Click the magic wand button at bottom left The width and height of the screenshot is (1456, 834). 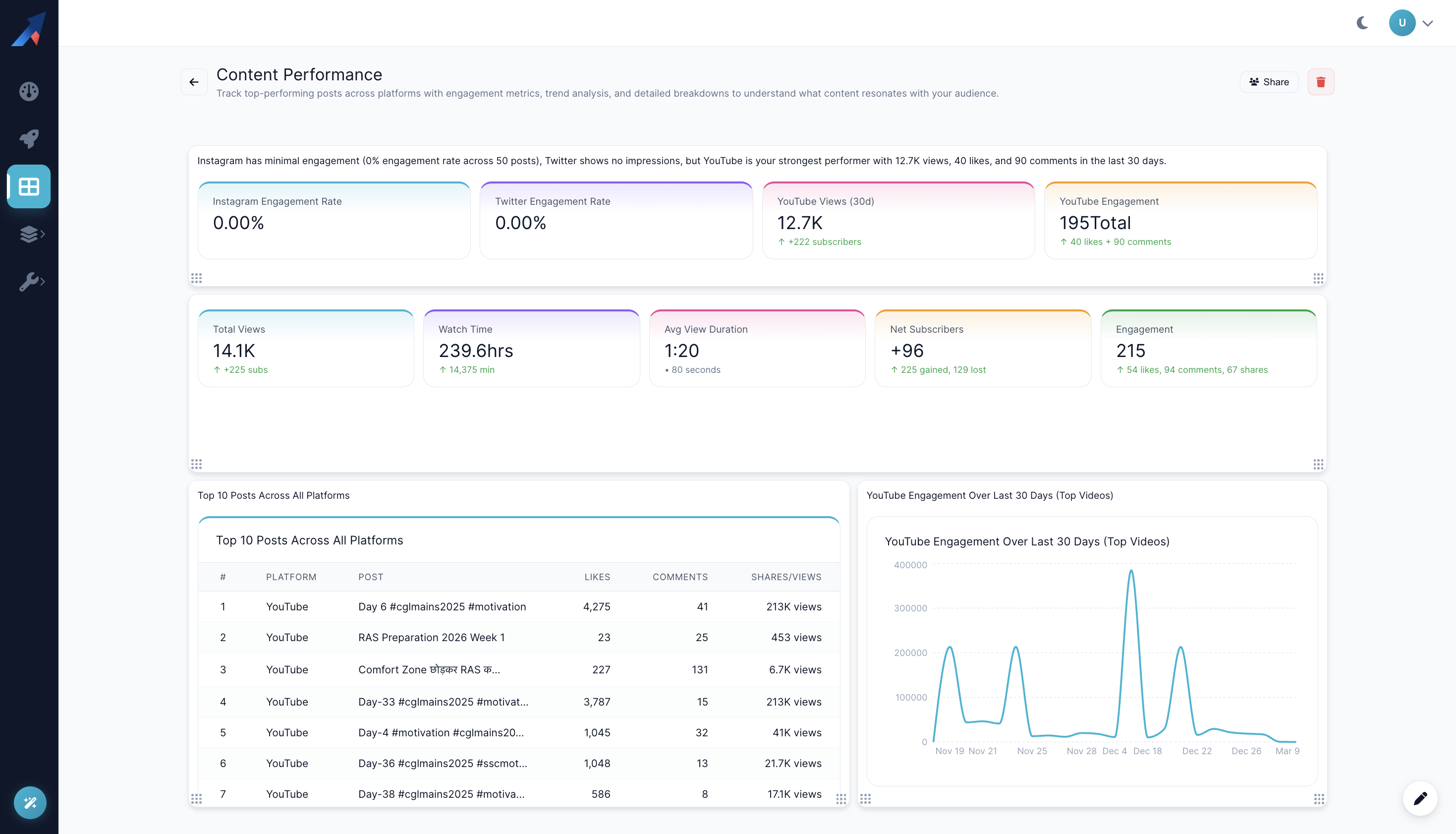[30, 802]
